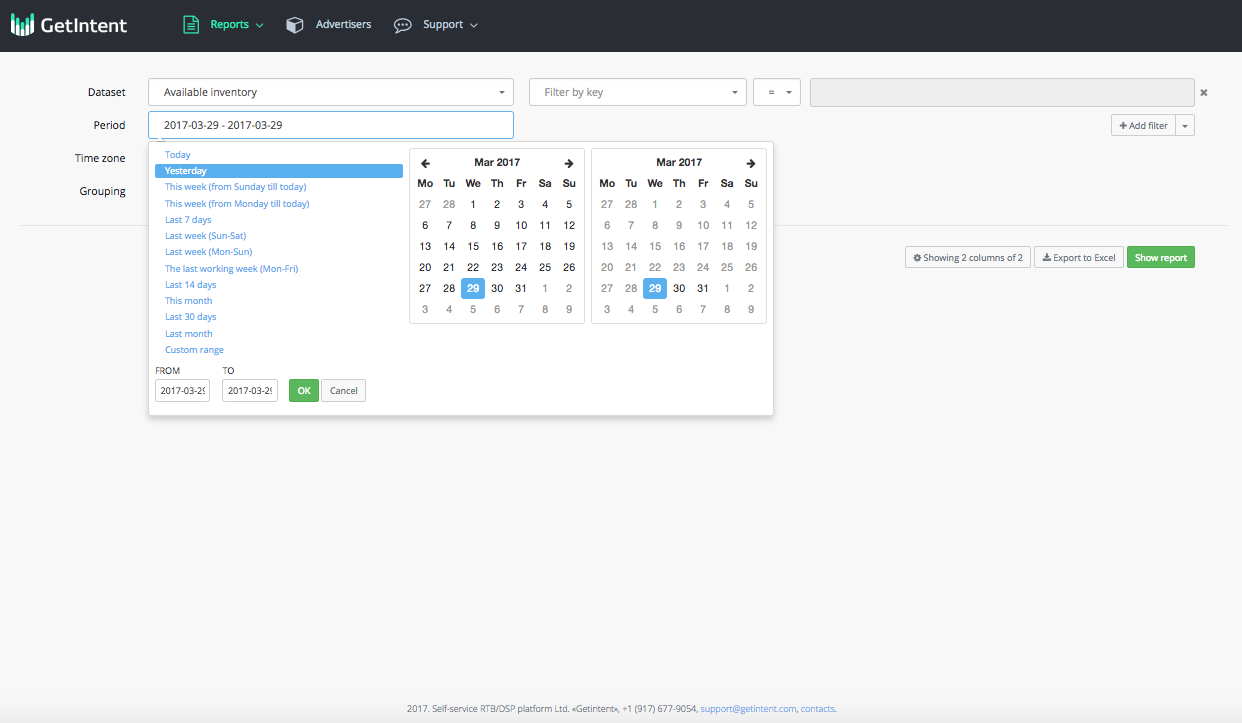The image size is (1242, 723).
Task: Expand the Add filter caret menu
Action: tap(1185, 126)
